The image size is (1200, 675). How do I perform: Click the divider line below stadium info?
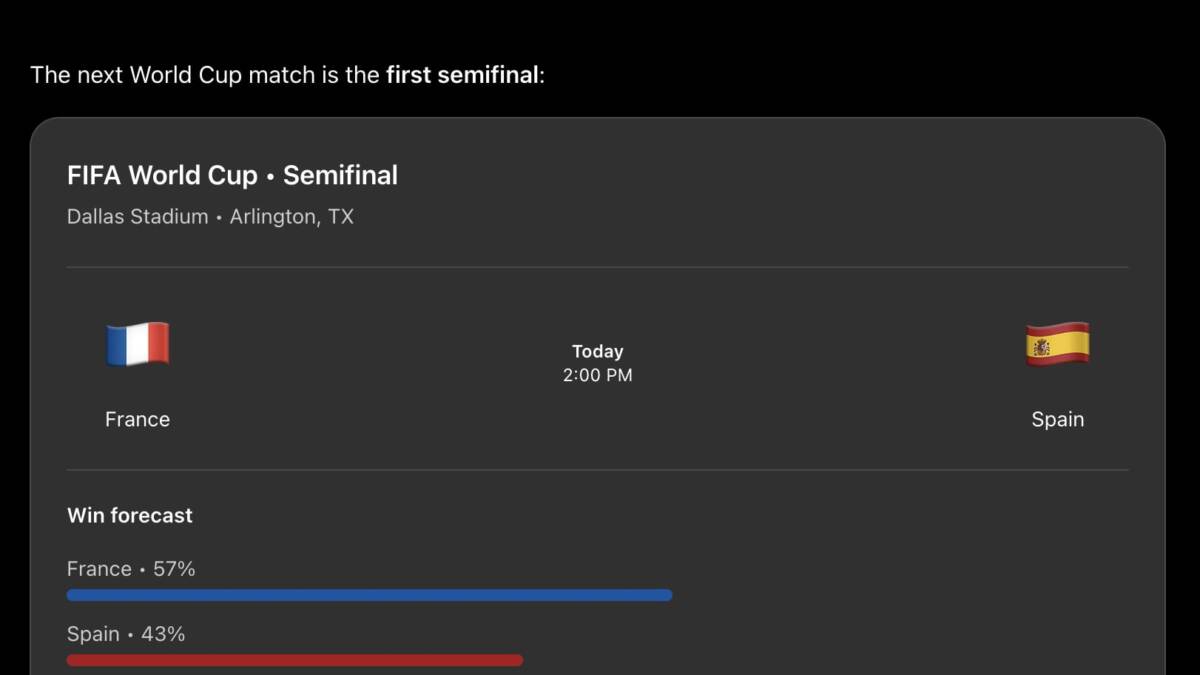click(x=598, y=267)
